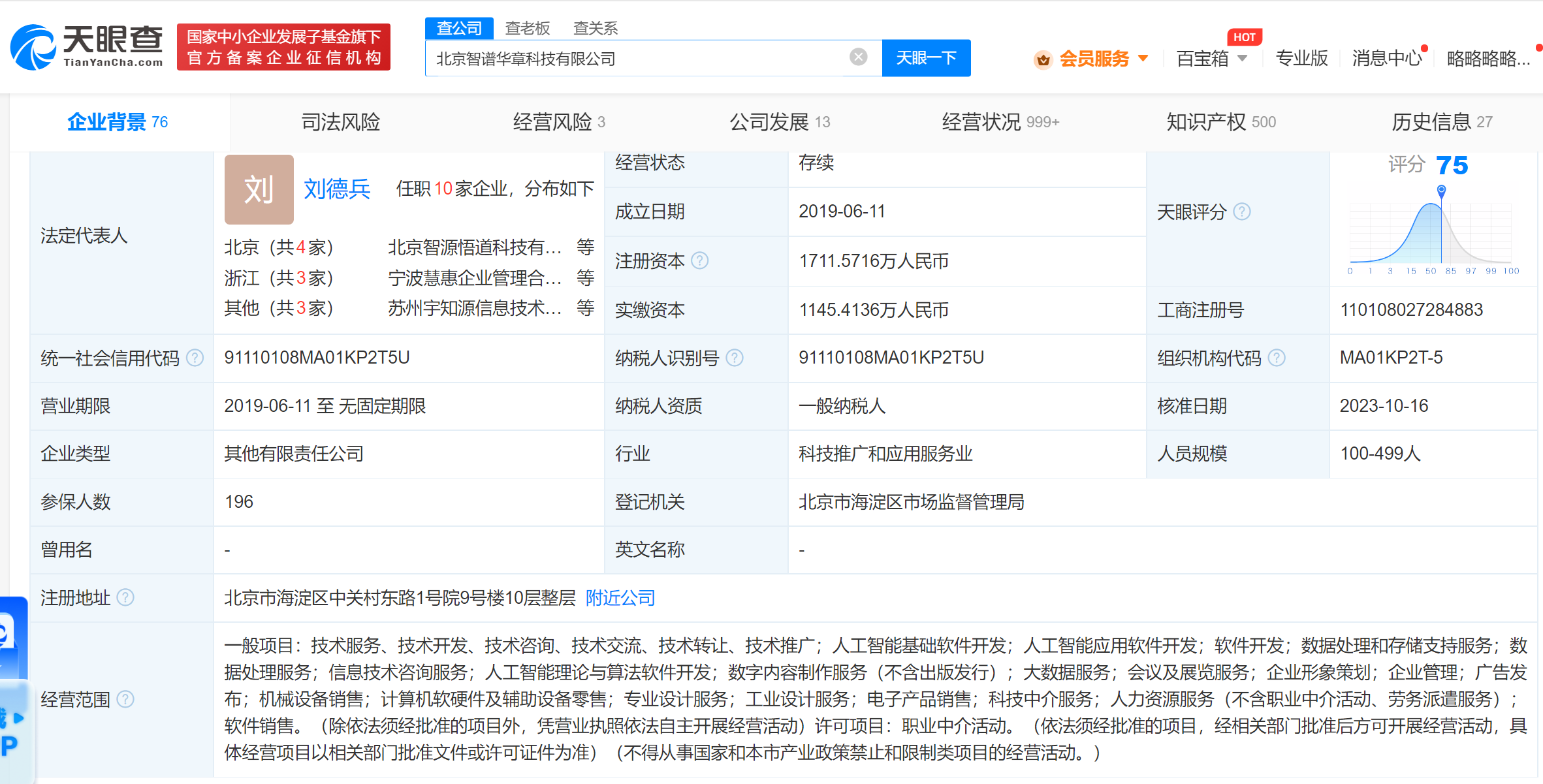Click 苏州宇知源信息技术… company link
This screenshot has height=784, width=1543.
point(475,308)
